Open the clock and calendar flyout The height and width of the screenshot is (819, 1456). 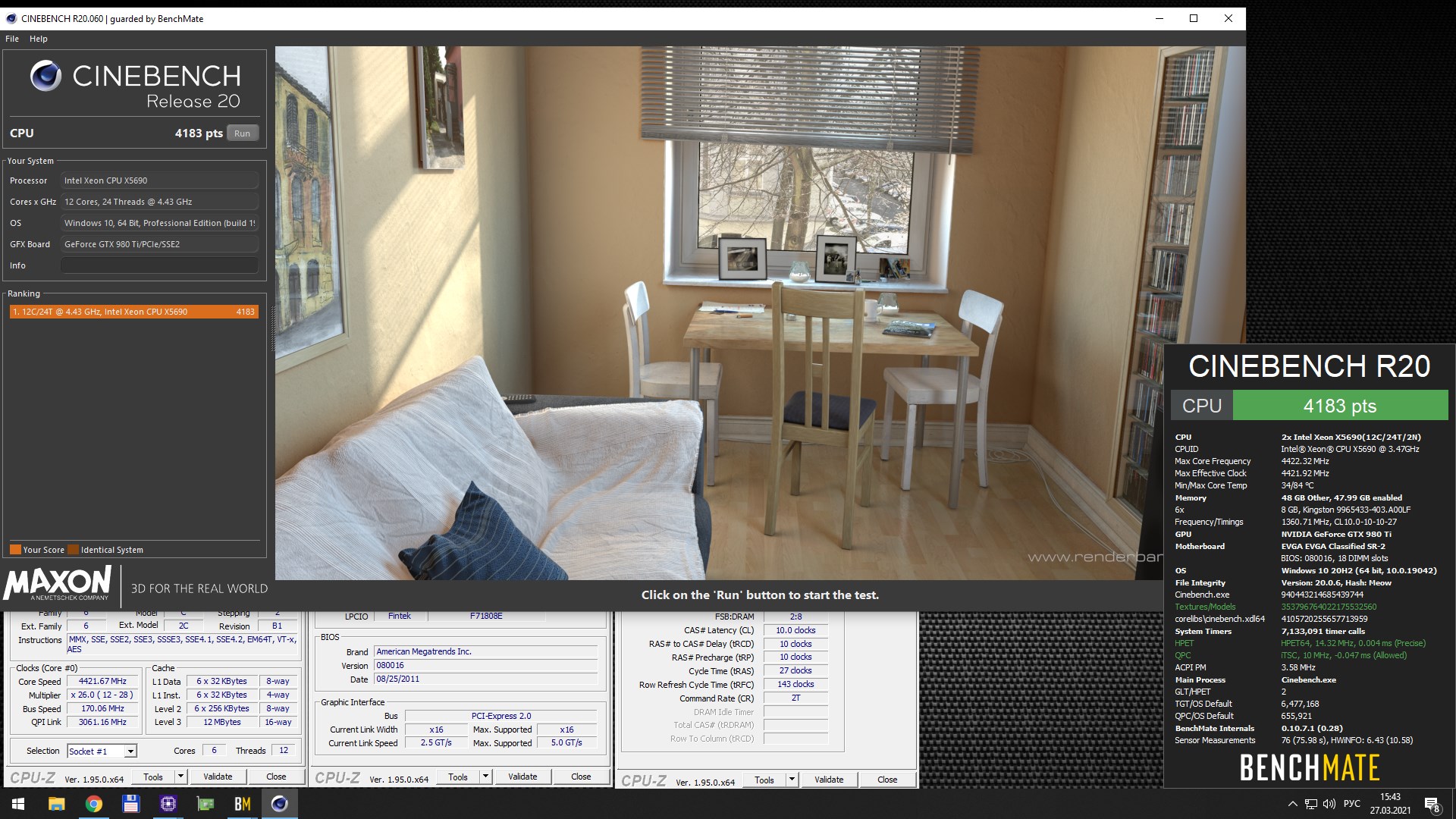(x=1390, y=804)
